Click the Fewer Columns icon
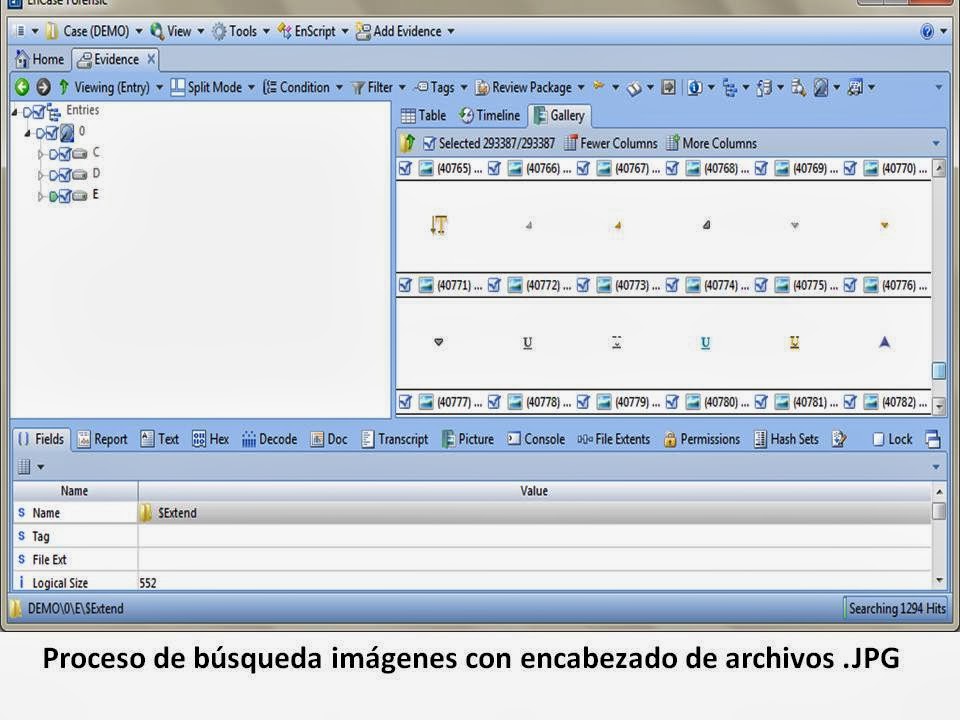 570,143
